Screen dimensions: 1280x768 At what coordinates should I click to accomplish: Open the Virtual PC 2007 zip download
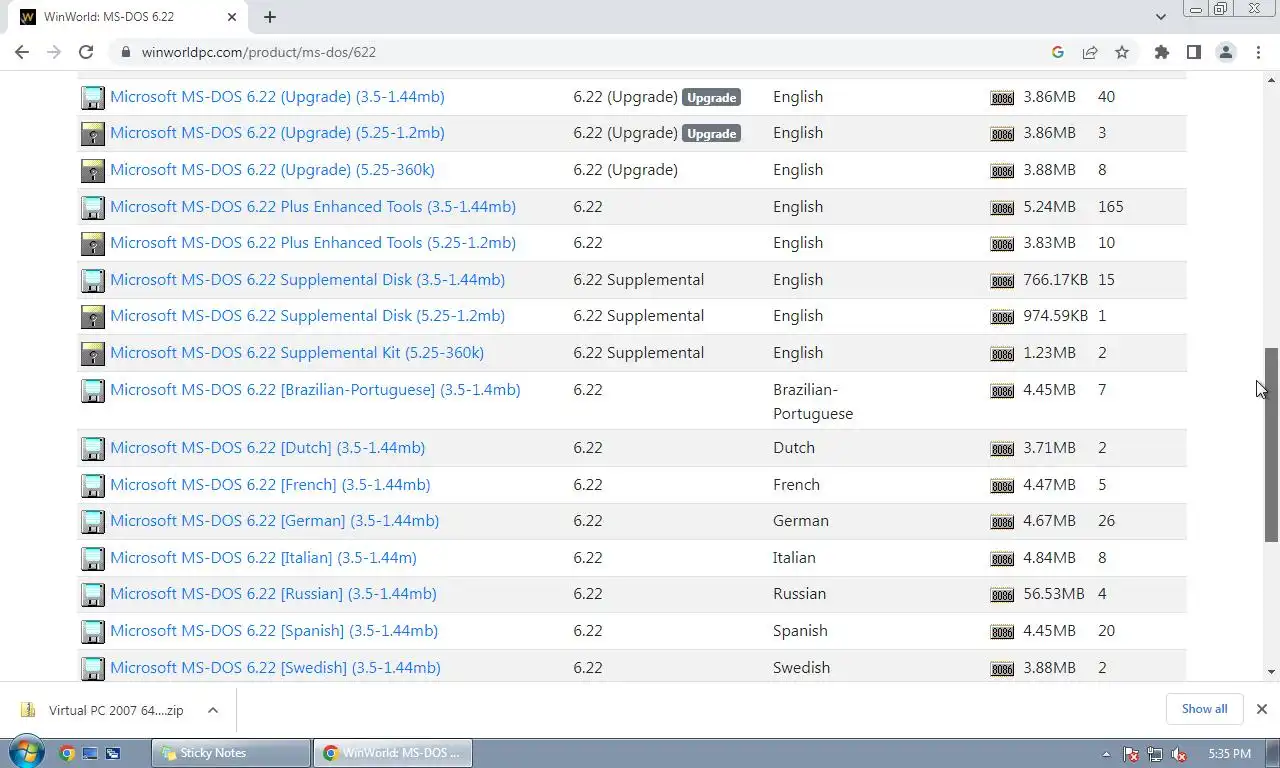[x=104, y=710]
